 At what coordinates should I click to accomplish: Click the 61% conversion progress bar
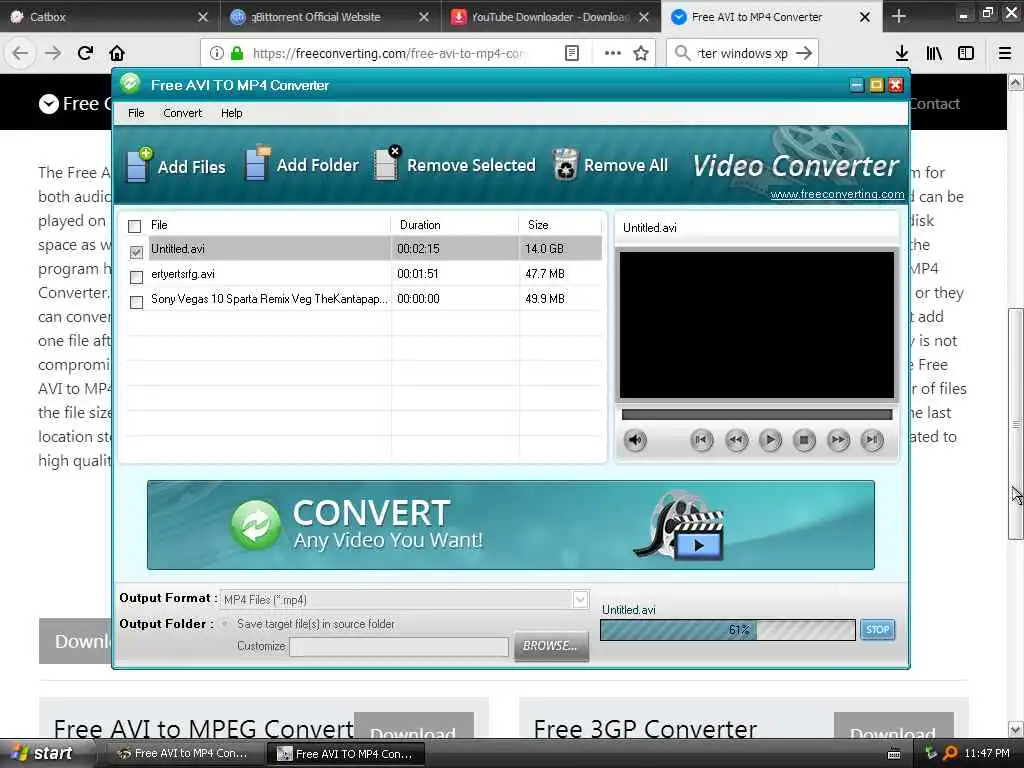coord(728,630)
